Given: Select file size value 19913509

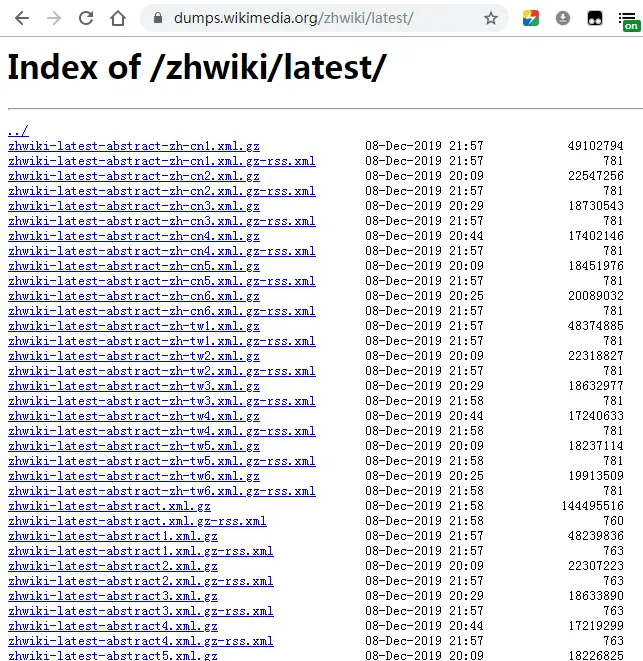Looking at the screenshot, I should click(x=595, y=476).
